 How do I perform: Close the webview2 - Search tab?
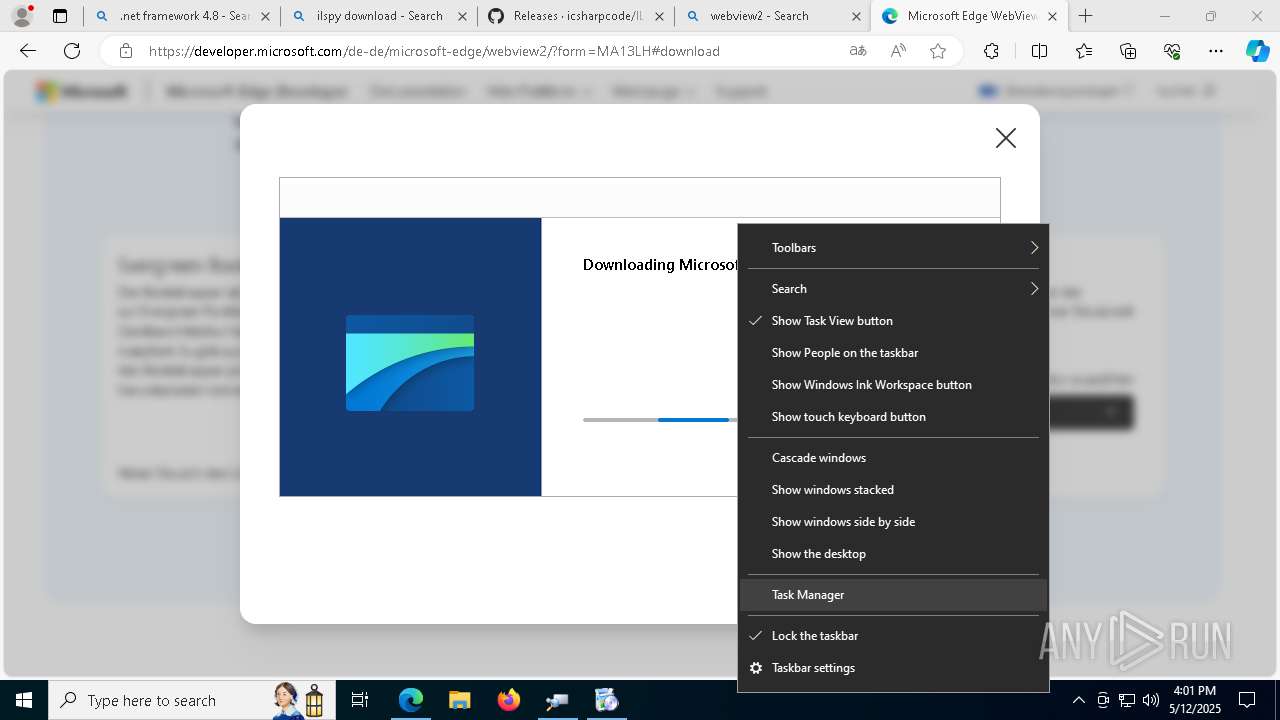tap(855, 16)
